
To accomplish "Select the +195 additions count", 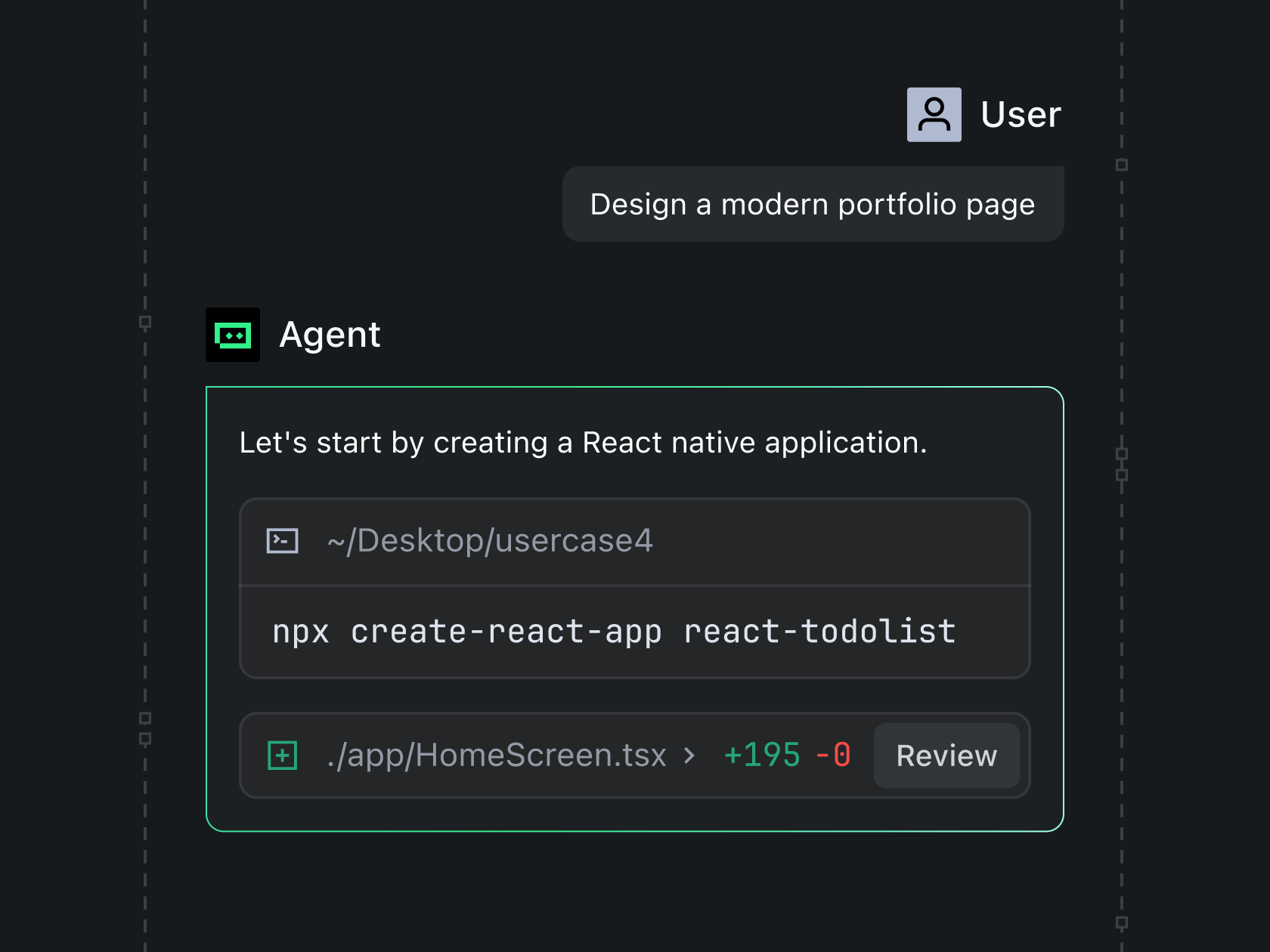I will pos(762,756).
